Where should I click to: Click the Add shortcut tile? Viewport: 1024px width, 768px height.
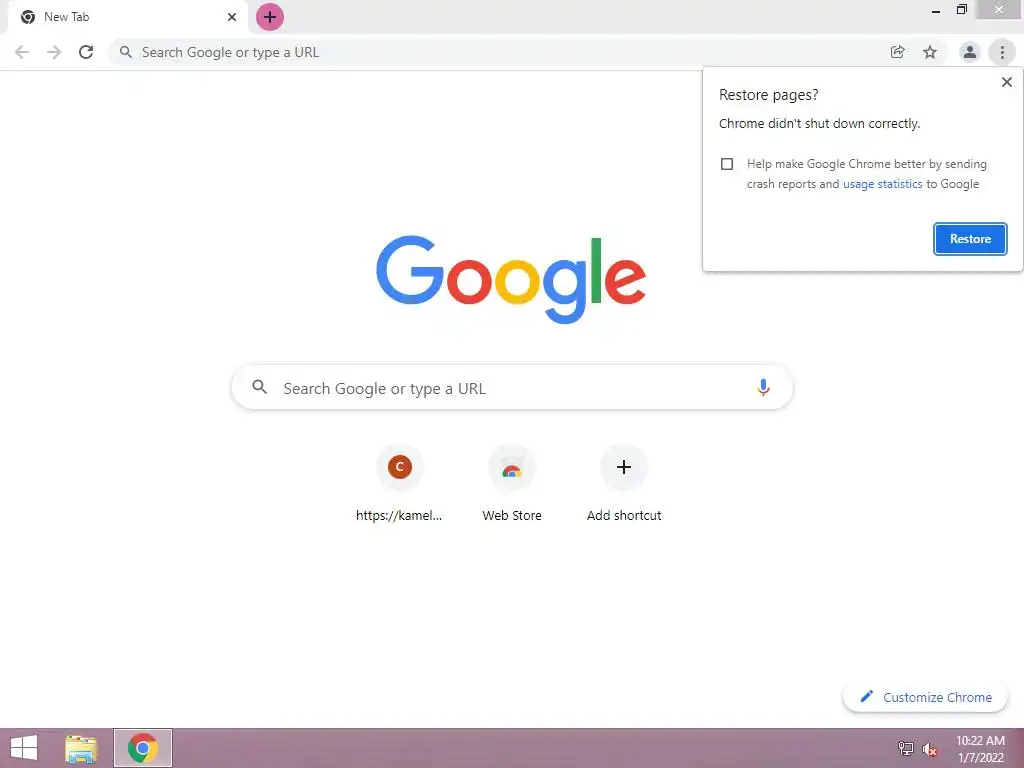[624, 484]
